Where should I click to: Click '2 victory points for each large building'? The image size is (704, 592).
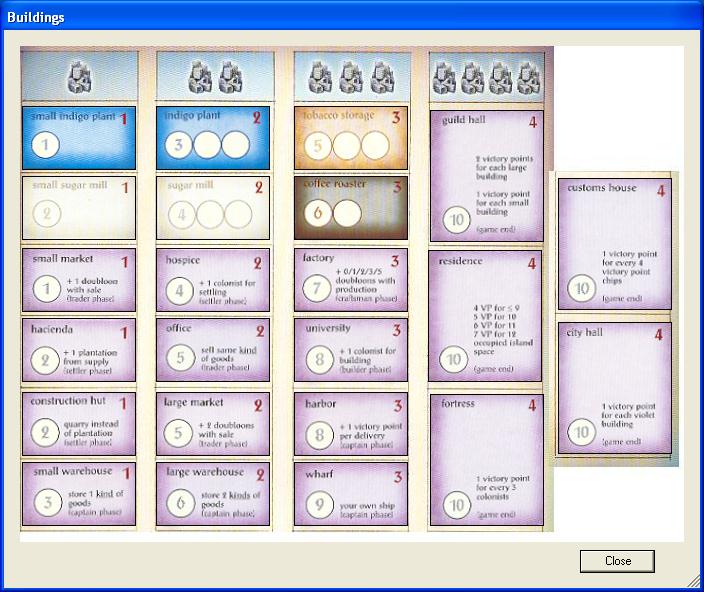(x=504, y=167)
